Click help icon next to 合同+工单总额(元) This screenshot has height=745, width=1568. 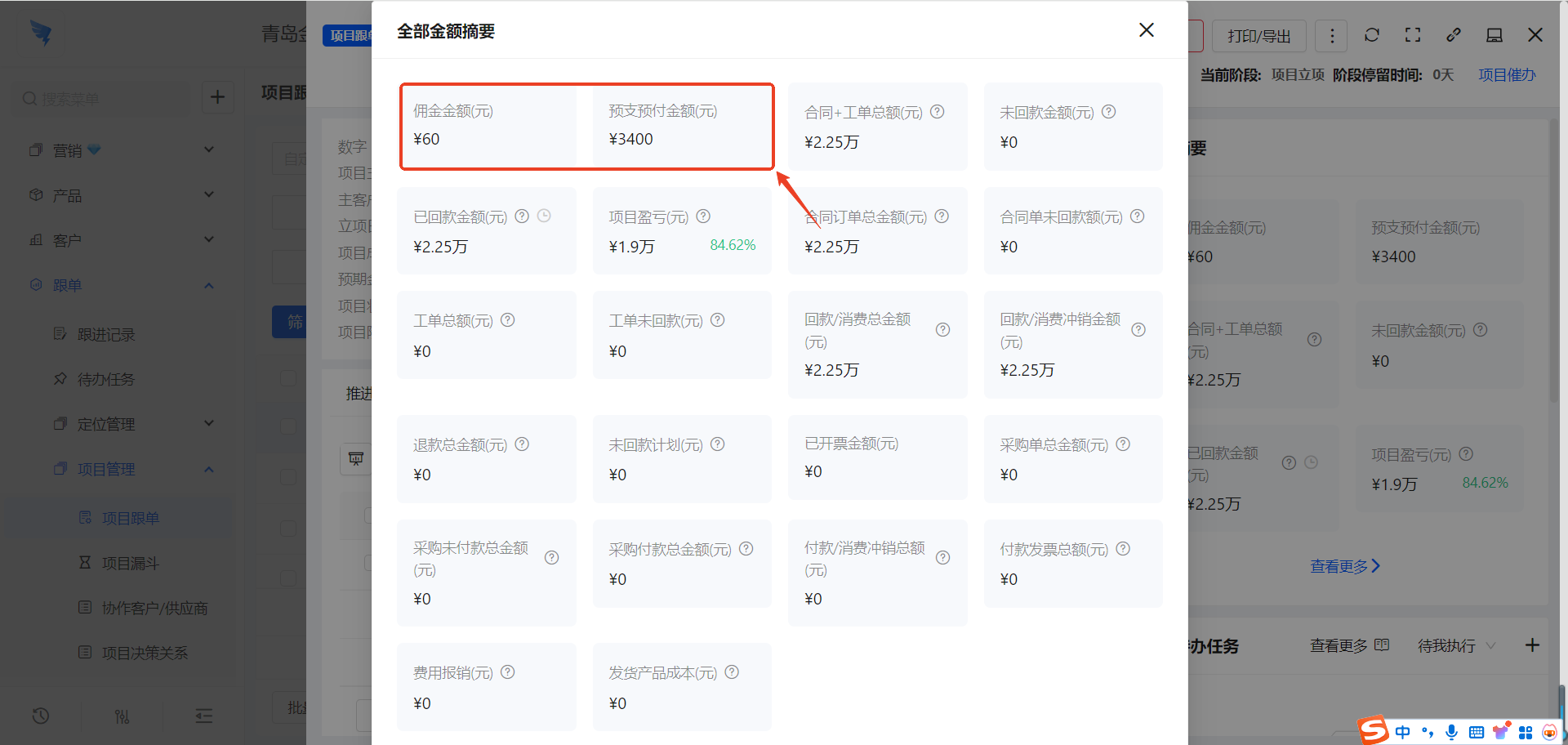pyautogui.click(x=938, y=112)
